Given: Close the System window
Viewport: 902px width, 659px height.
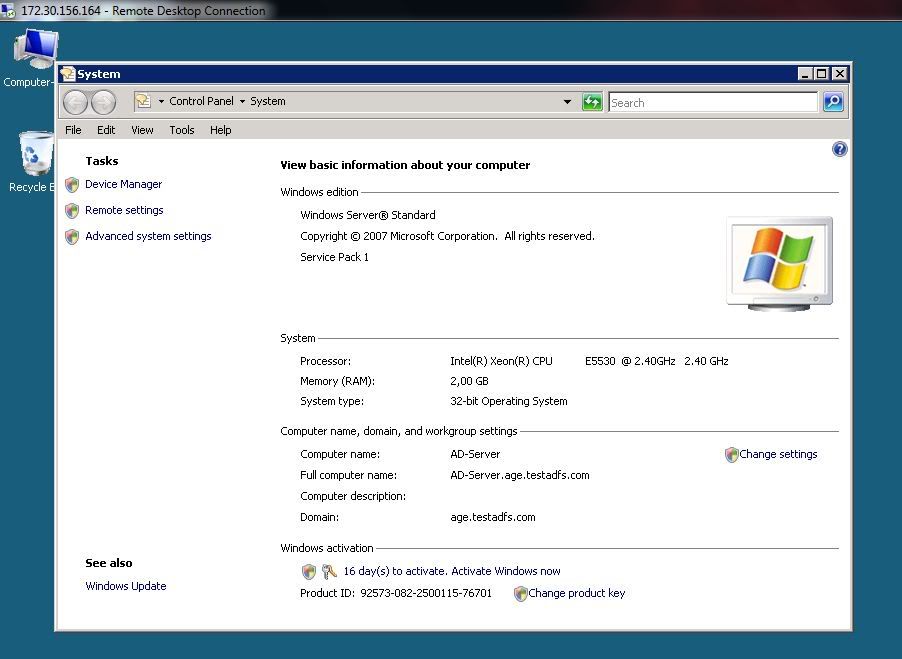Looking at the screenshot, I should [840, 74].
